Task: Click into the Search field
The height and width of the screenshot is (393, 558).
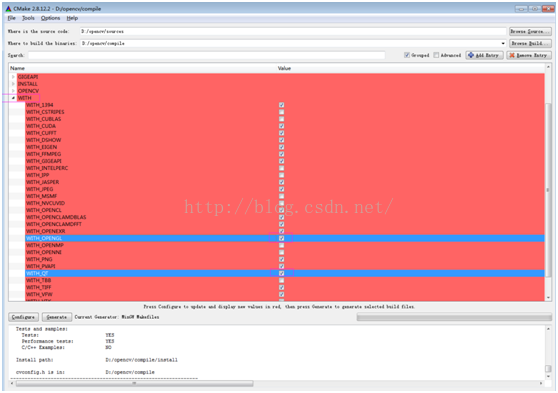Action: tap(207, 55)
